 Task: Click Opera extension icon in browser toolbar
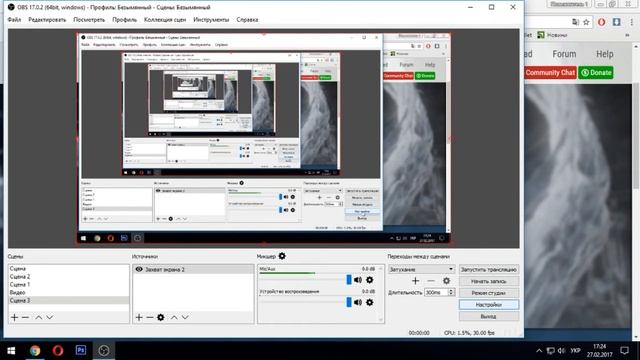(x=601, y=22)
